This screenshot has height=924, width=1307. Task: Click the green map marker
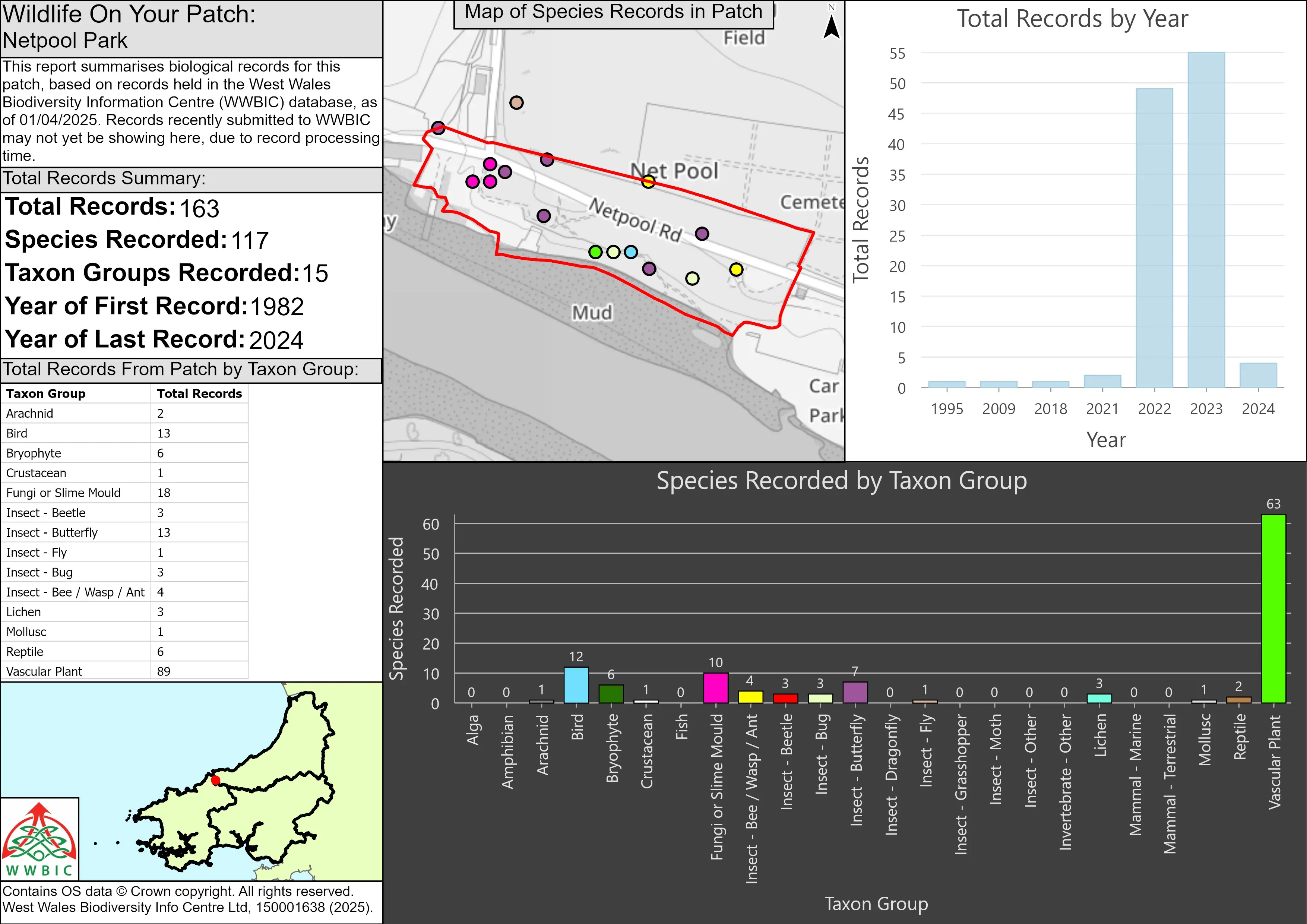(595, 251)
